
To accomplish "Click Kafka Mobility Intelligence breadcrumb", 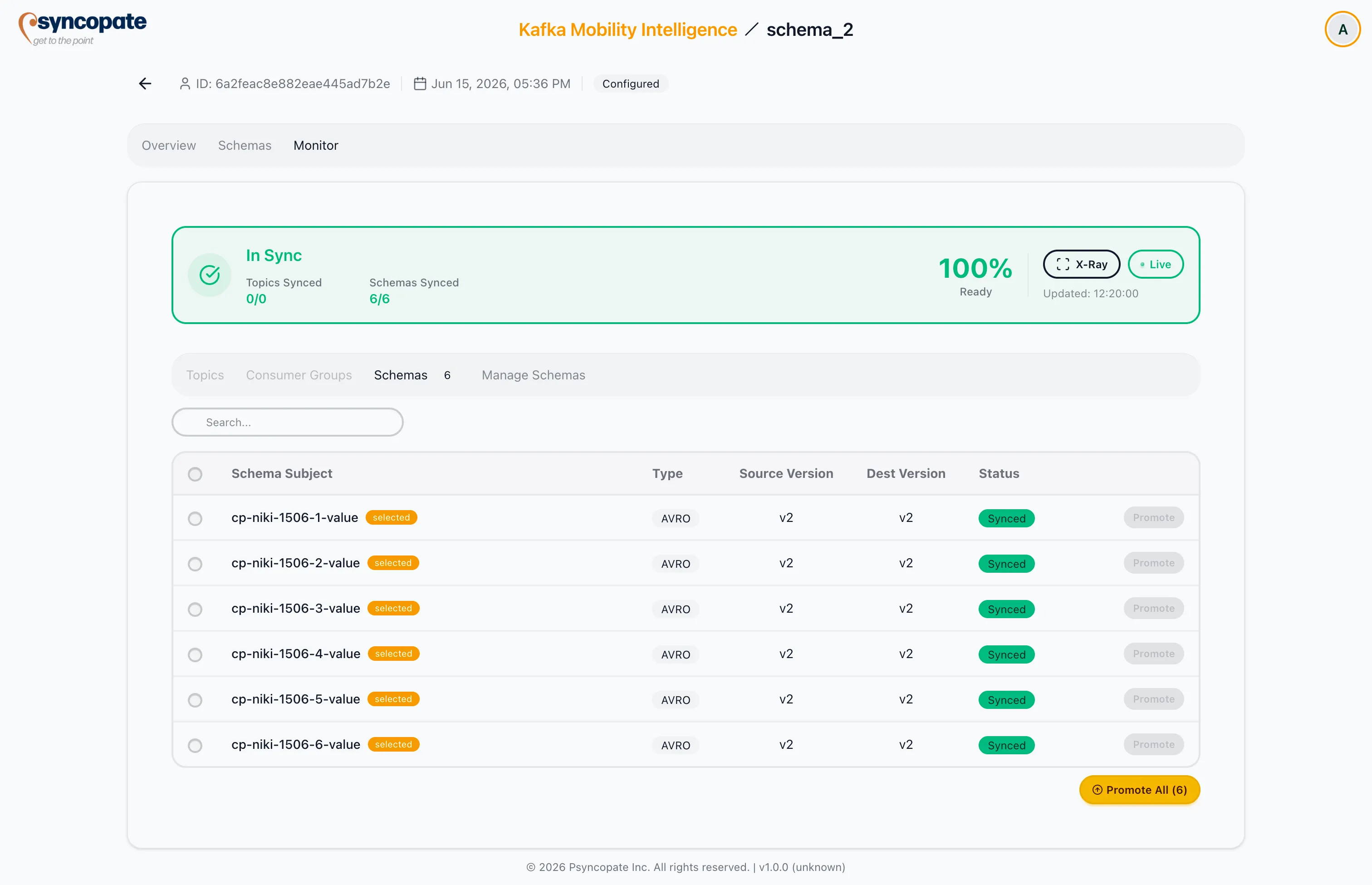I will tap(627, 29).
